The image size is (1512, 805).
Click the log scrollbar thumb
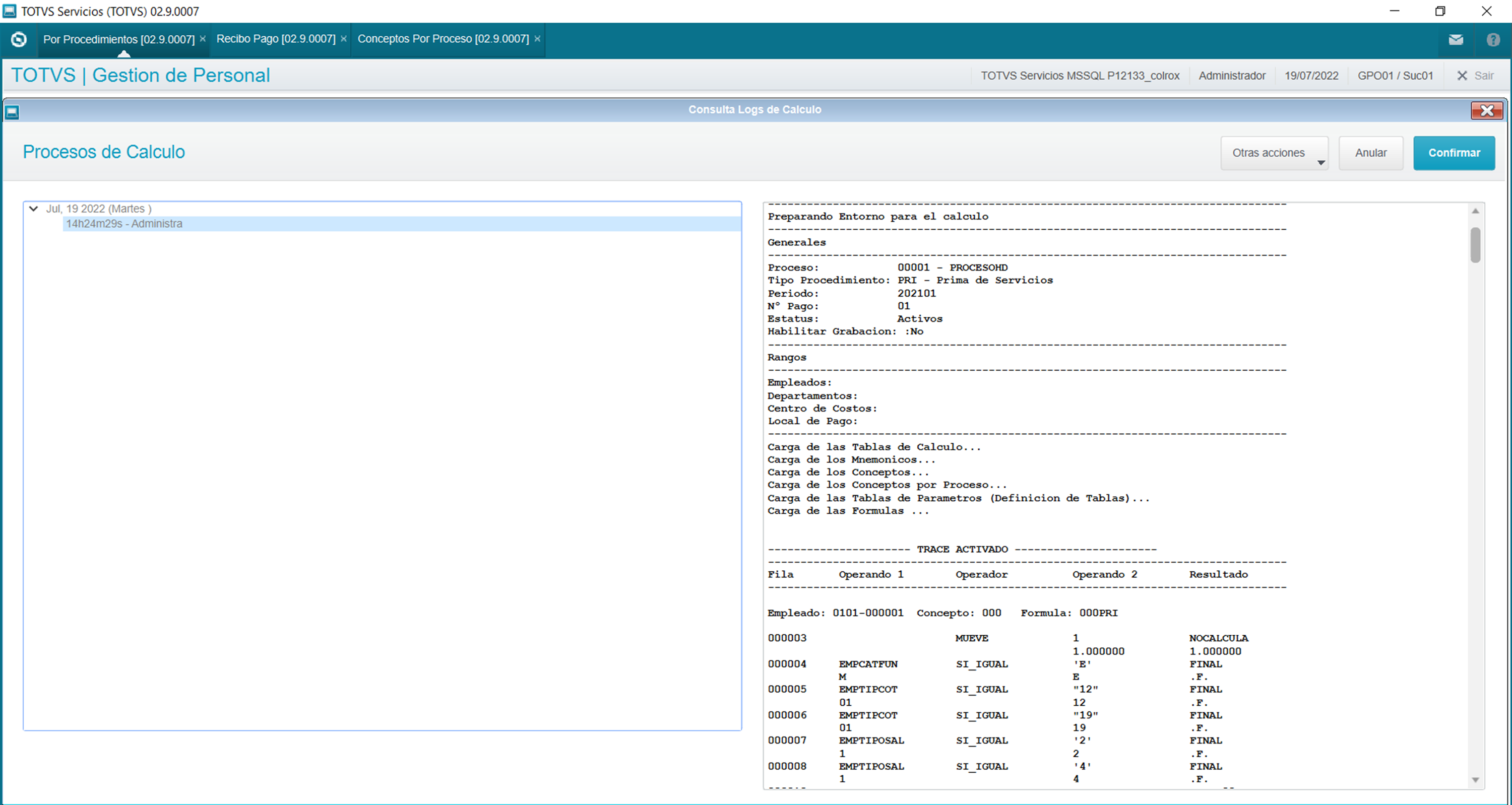pos(1475,245)
